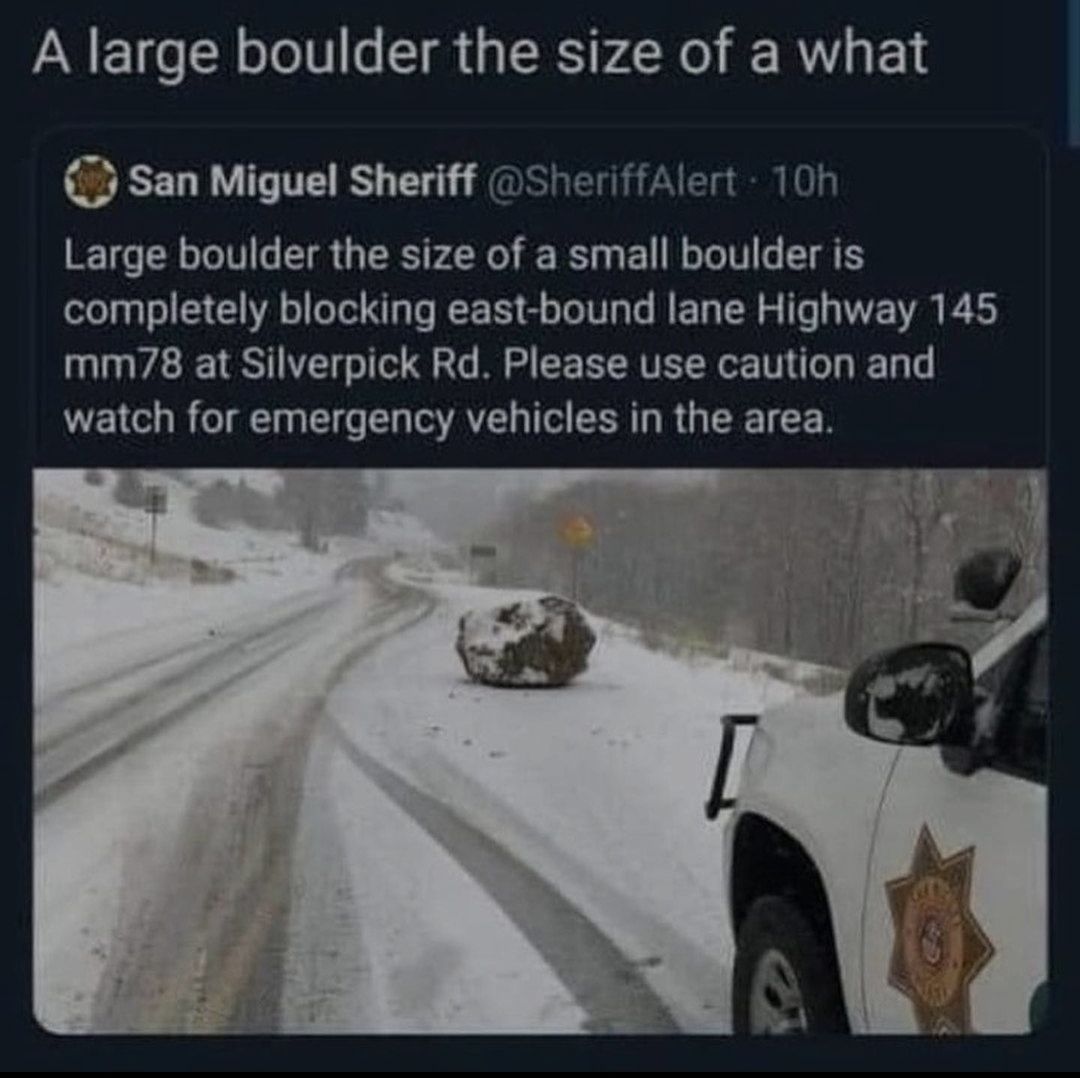Open the @SheriffAlert handle
Screen dimensions: 1080x1078
point(612,183)
